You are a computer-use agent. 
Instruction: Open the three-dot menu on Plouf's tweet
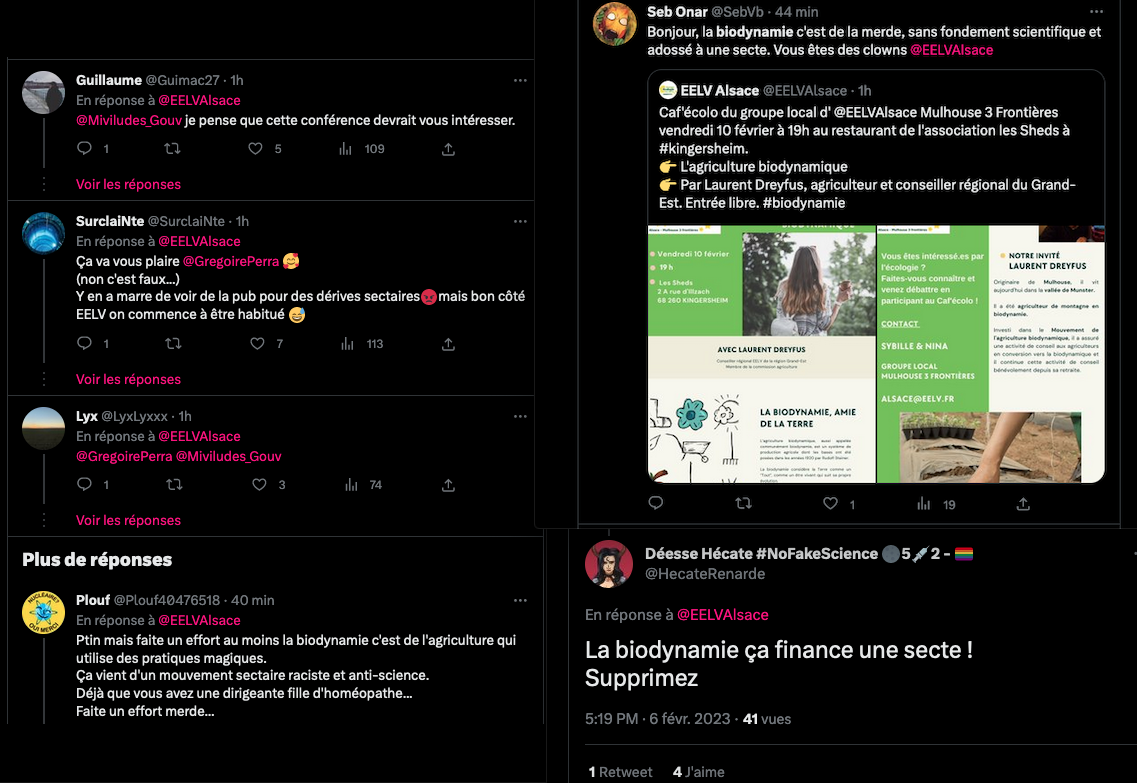coord(520,600)
